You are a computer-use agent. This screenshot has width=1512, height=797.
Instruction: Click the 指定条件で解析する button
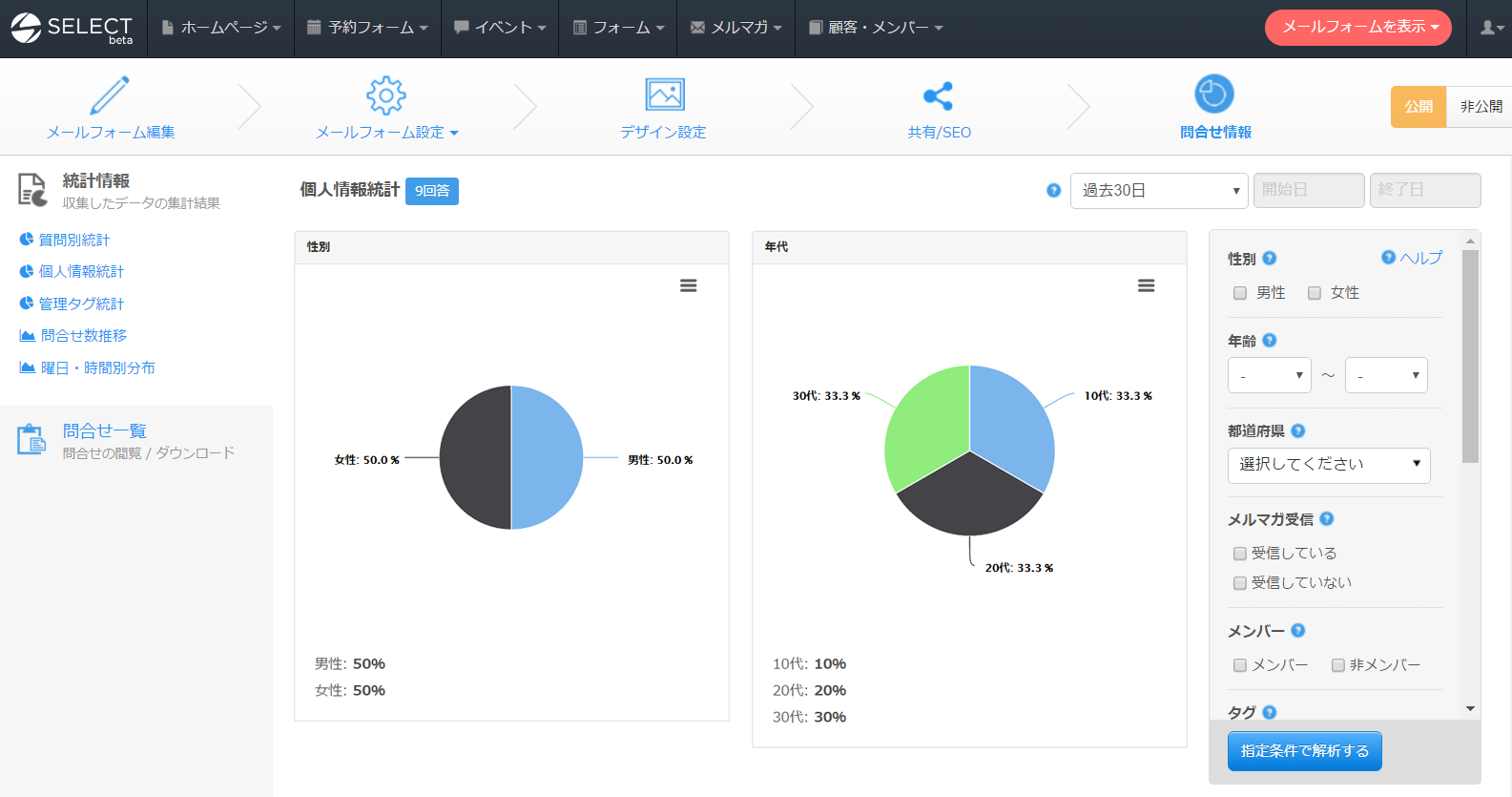click(1304, 751)
